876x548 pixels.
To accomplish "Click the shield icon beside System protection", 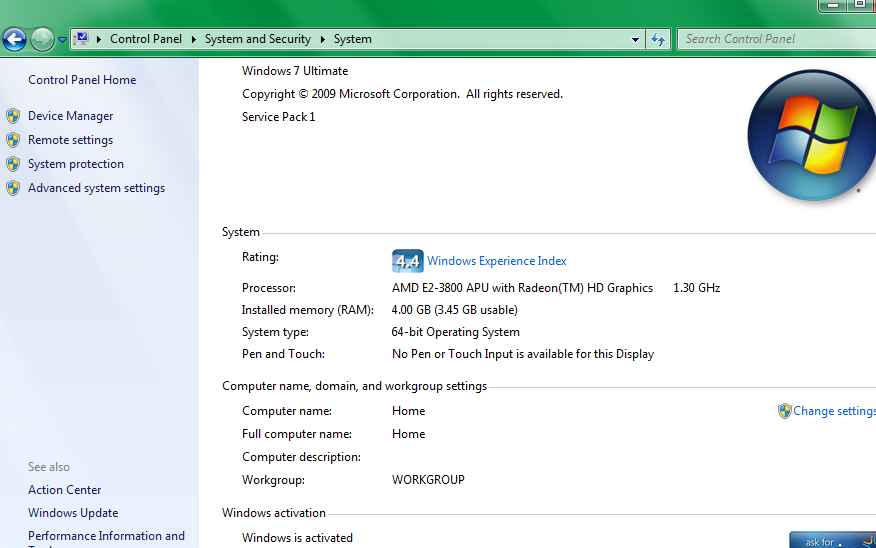I will tap(13, 164).
